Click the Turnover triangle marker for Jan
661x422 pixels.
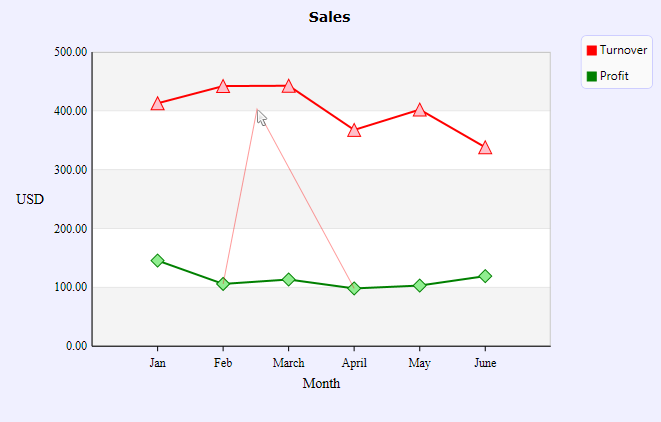coord(158,103)
